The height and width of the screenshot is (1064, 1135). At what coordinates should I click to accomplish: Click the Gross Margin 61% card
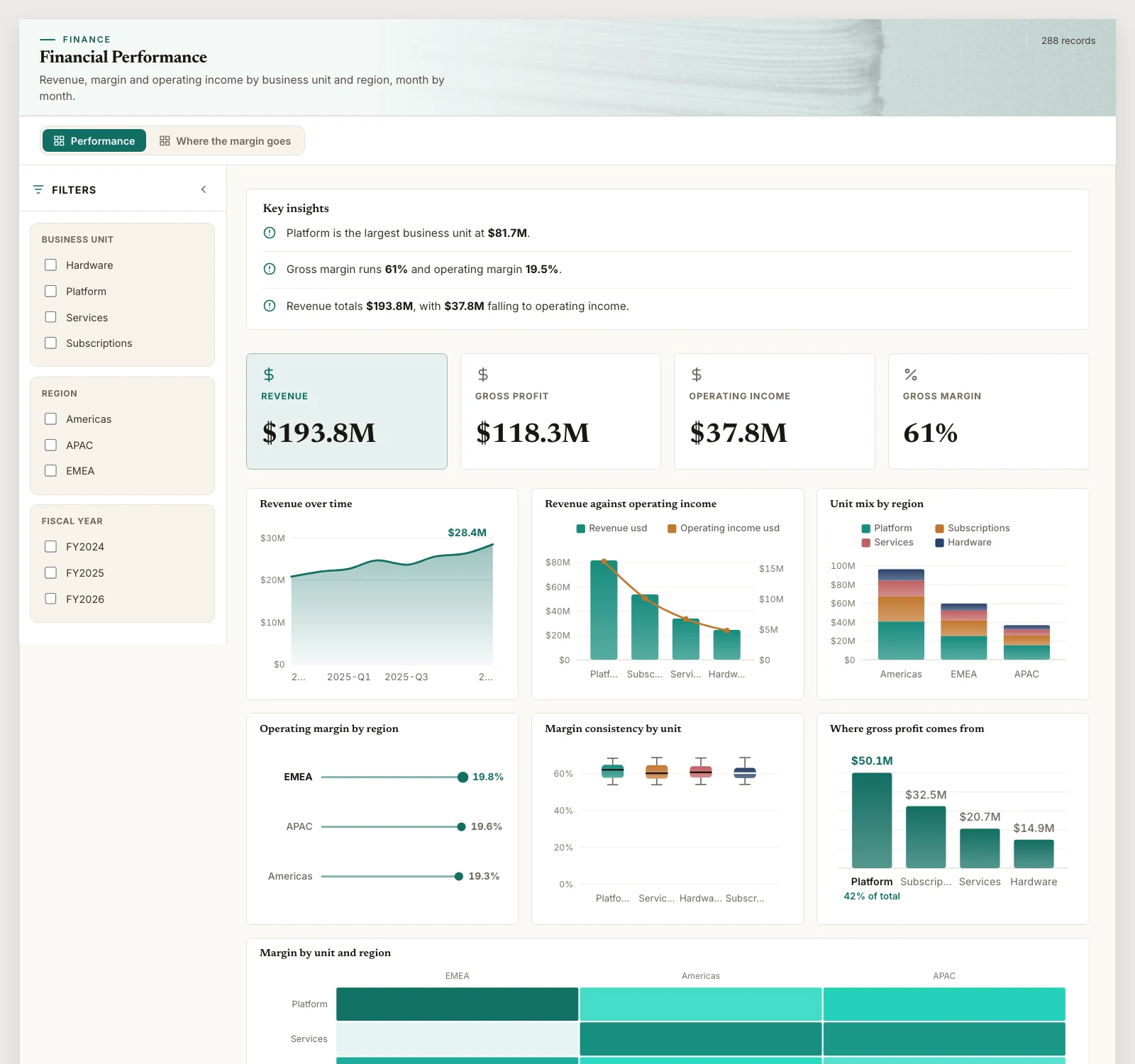pyautogui.click(x=989, y=411)
